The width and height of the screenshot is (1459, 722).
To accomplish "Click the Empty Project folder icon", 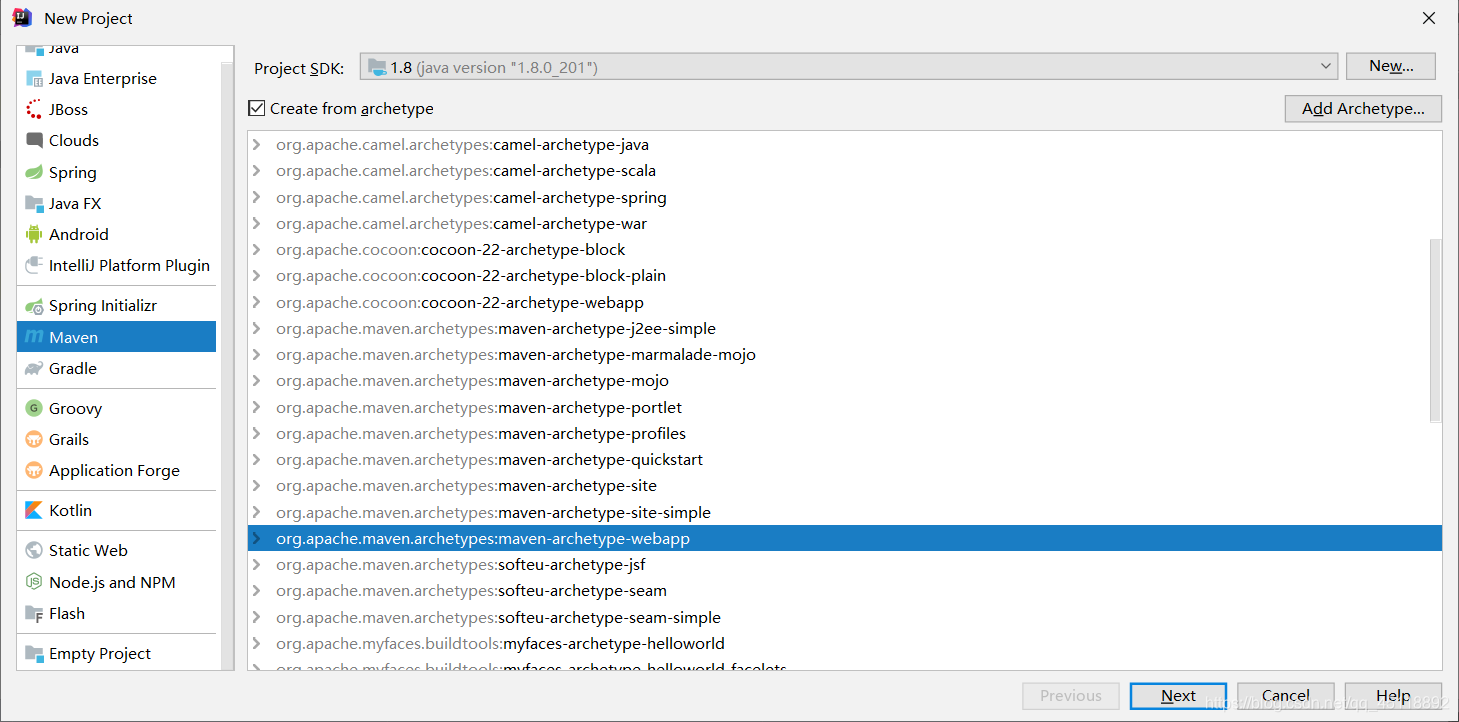I will point(34,654).
